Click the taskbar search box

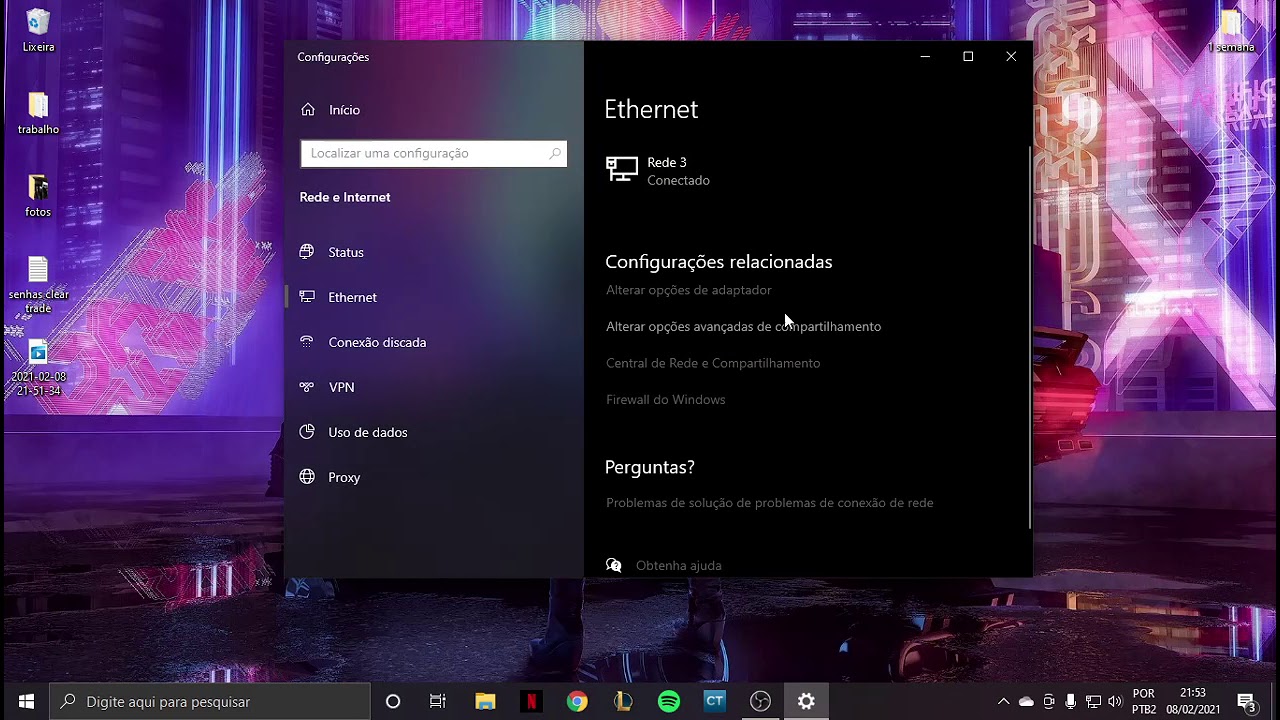[210, 702]
